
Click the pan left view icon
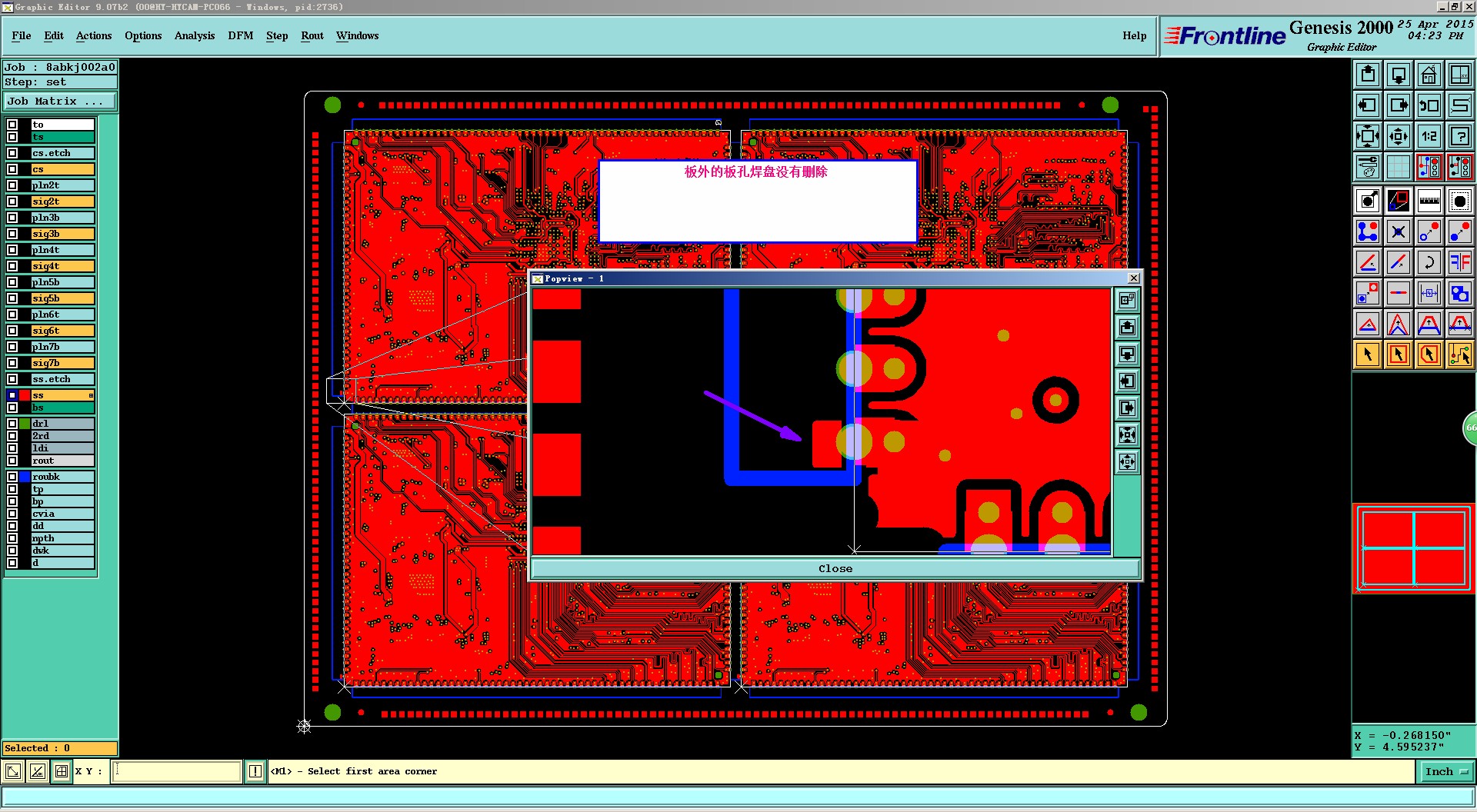pyautogui.click(x=1368, y=105)
